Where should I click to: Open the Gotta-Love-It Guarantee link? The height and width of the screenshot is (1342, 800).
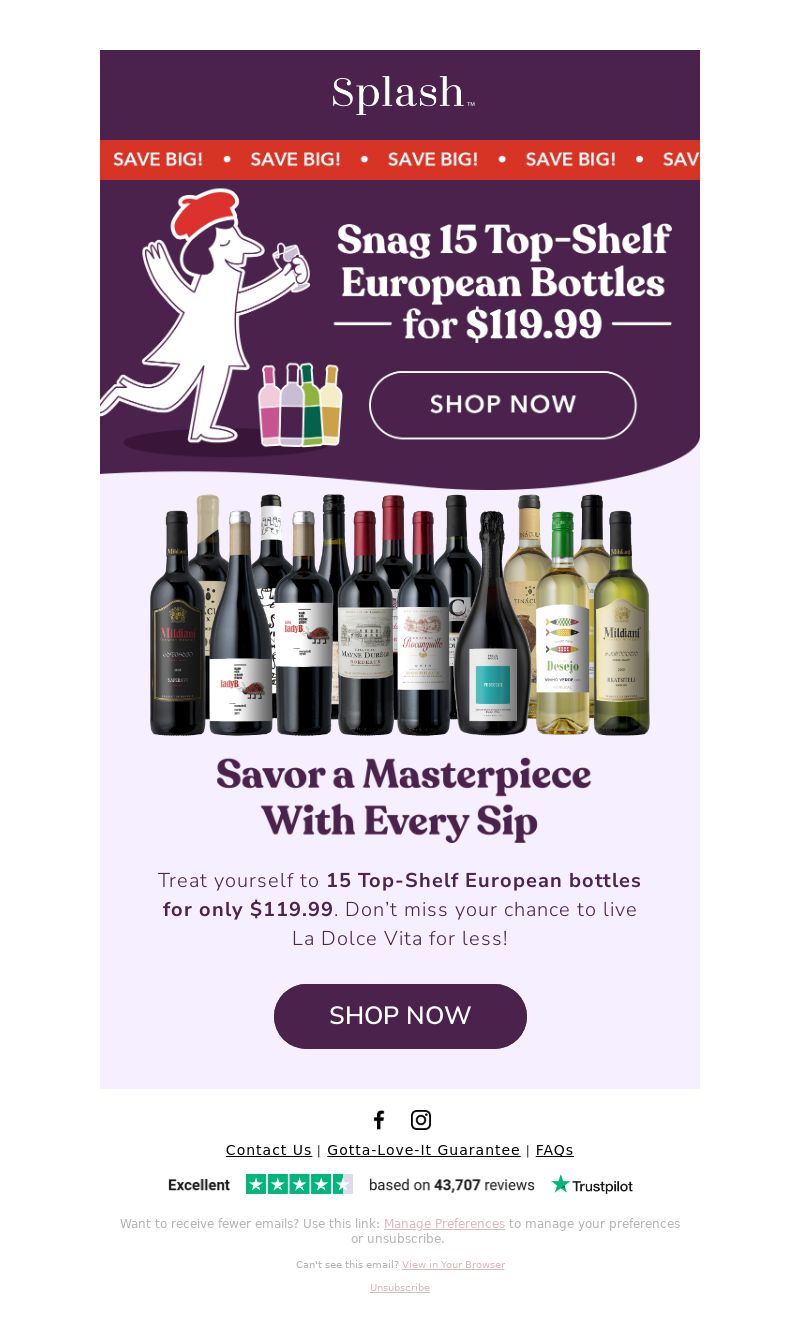coord(424,1150)
